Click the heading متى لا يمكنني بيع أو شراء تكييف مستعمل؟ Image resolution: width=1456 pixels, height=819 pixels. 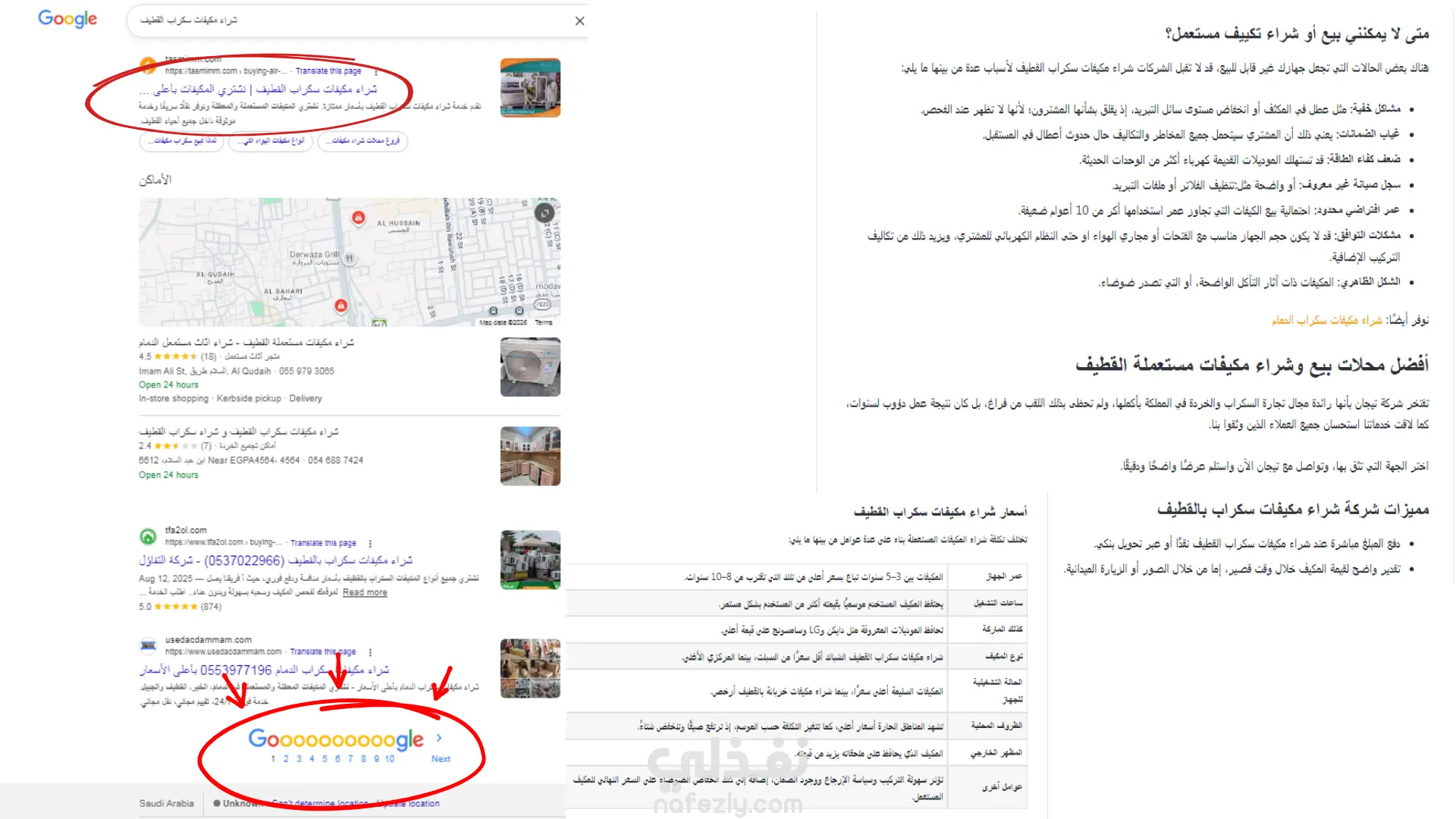point(1297,34)
